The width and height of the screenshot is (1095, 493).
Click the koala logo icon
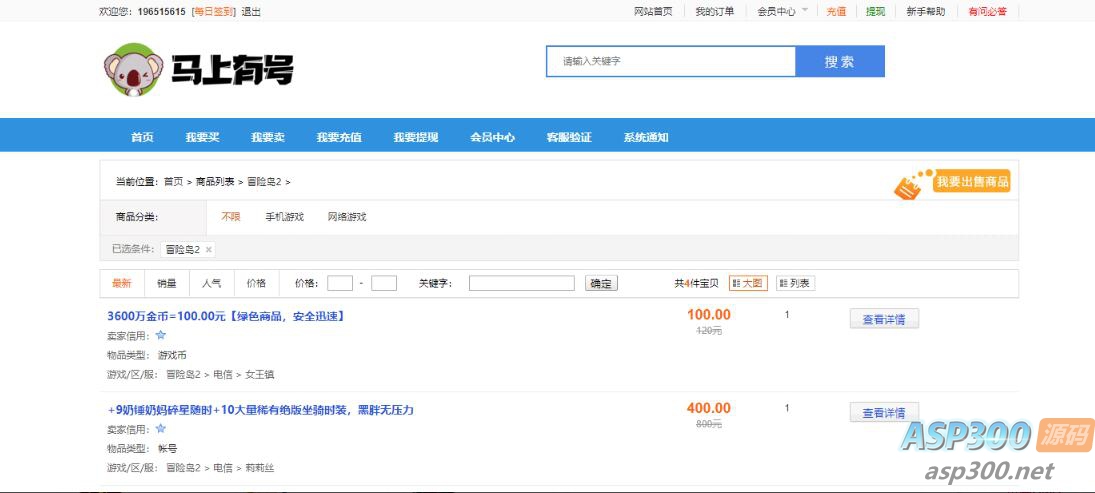click(133, 69)
